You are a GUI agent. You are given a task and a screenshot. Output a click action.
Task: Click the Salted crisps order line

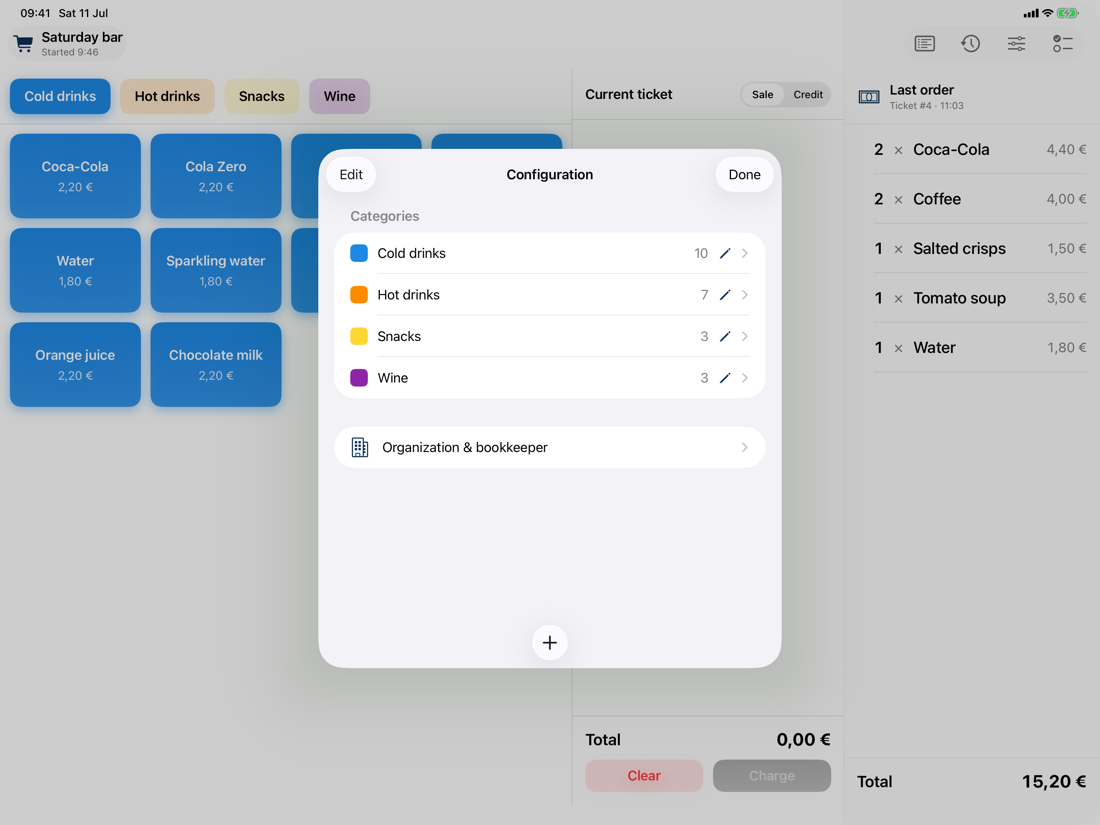980,249
